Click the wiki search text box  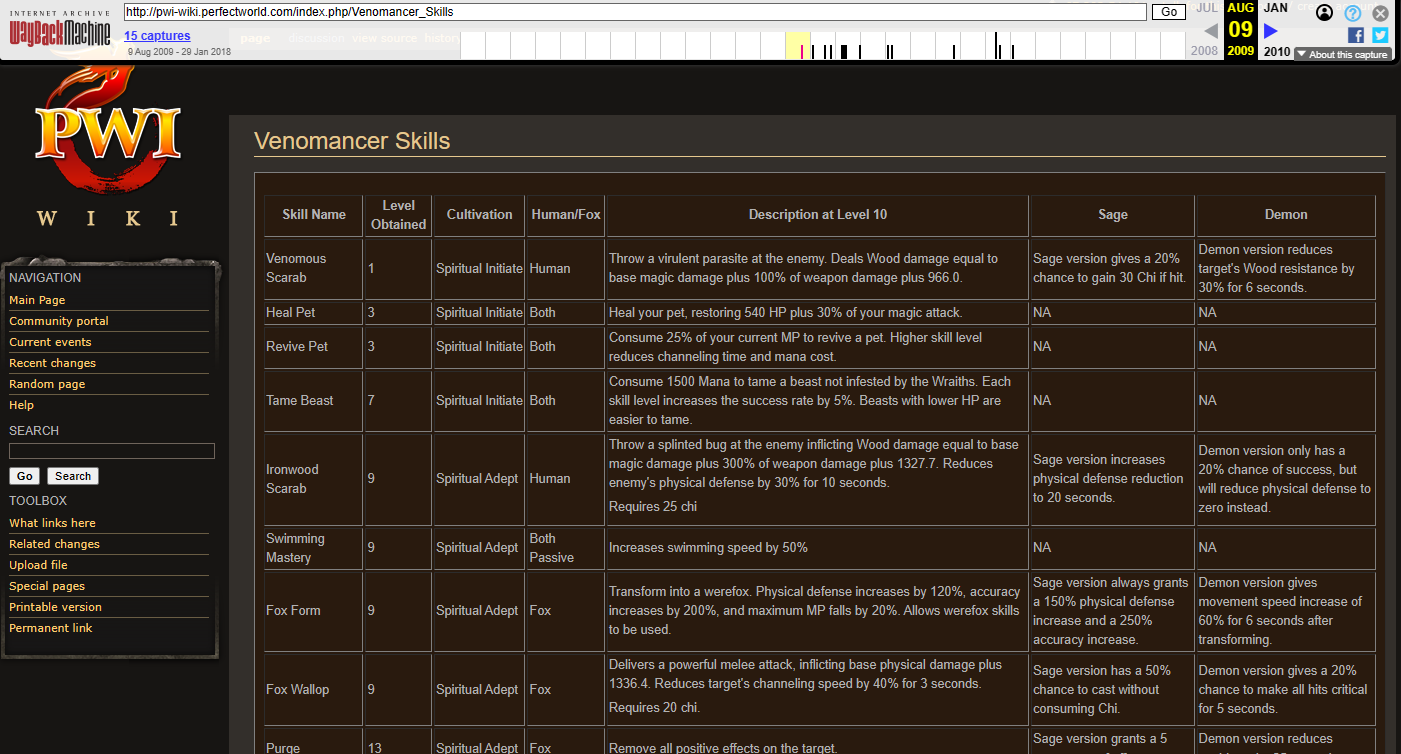click(112, 451)
